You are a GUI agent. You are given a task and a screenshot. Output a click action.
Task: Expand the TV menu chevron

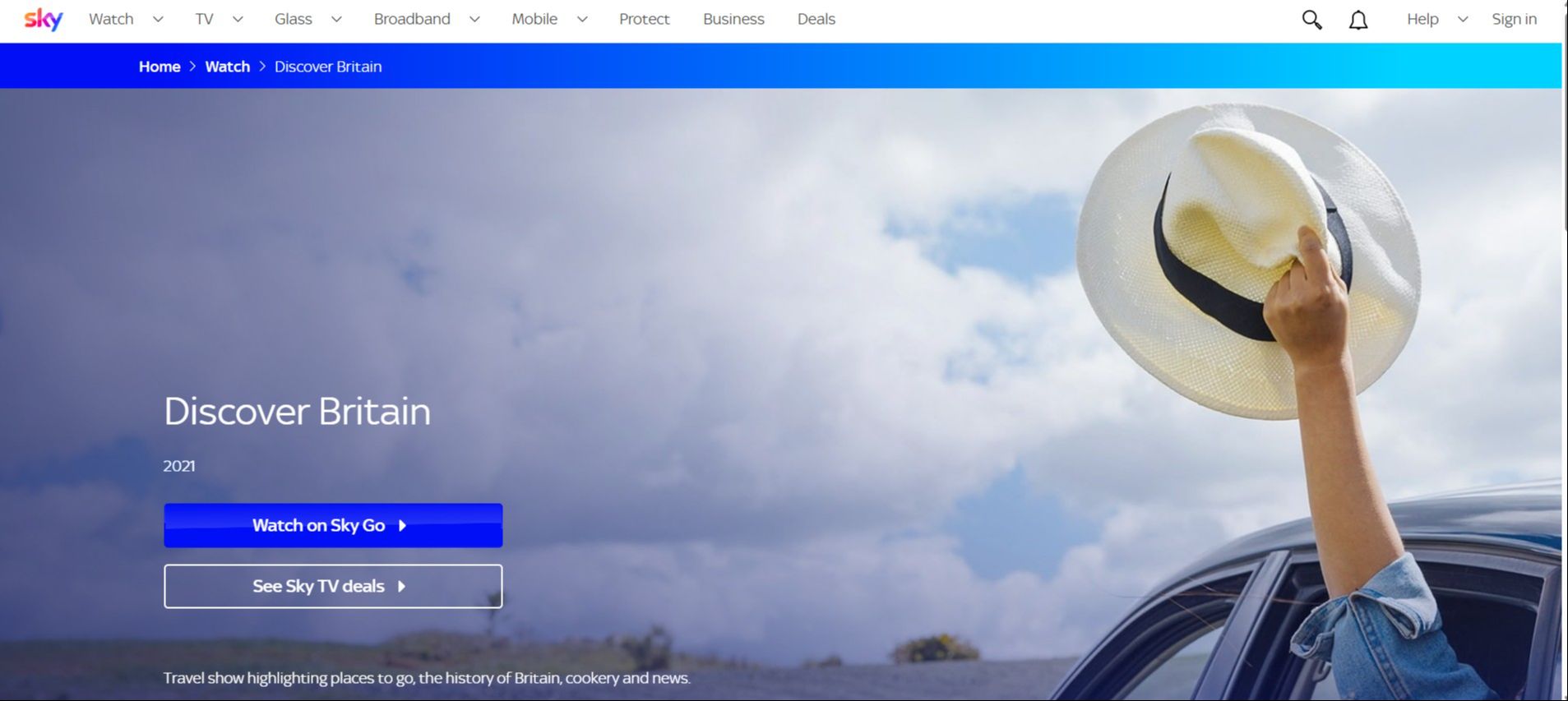238,20
